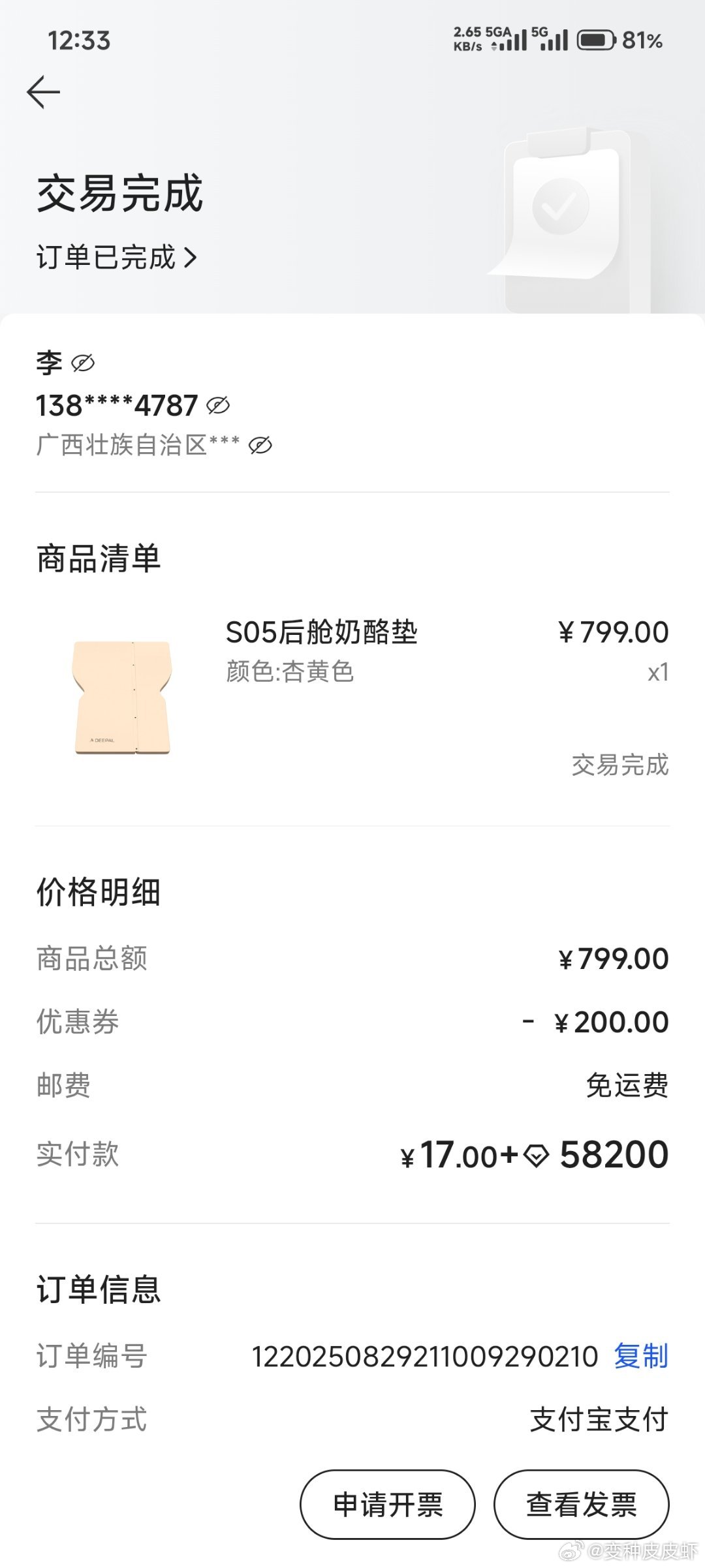Tap the 优惠券 discount row
705x1568 pixels.
(352, 1022)
